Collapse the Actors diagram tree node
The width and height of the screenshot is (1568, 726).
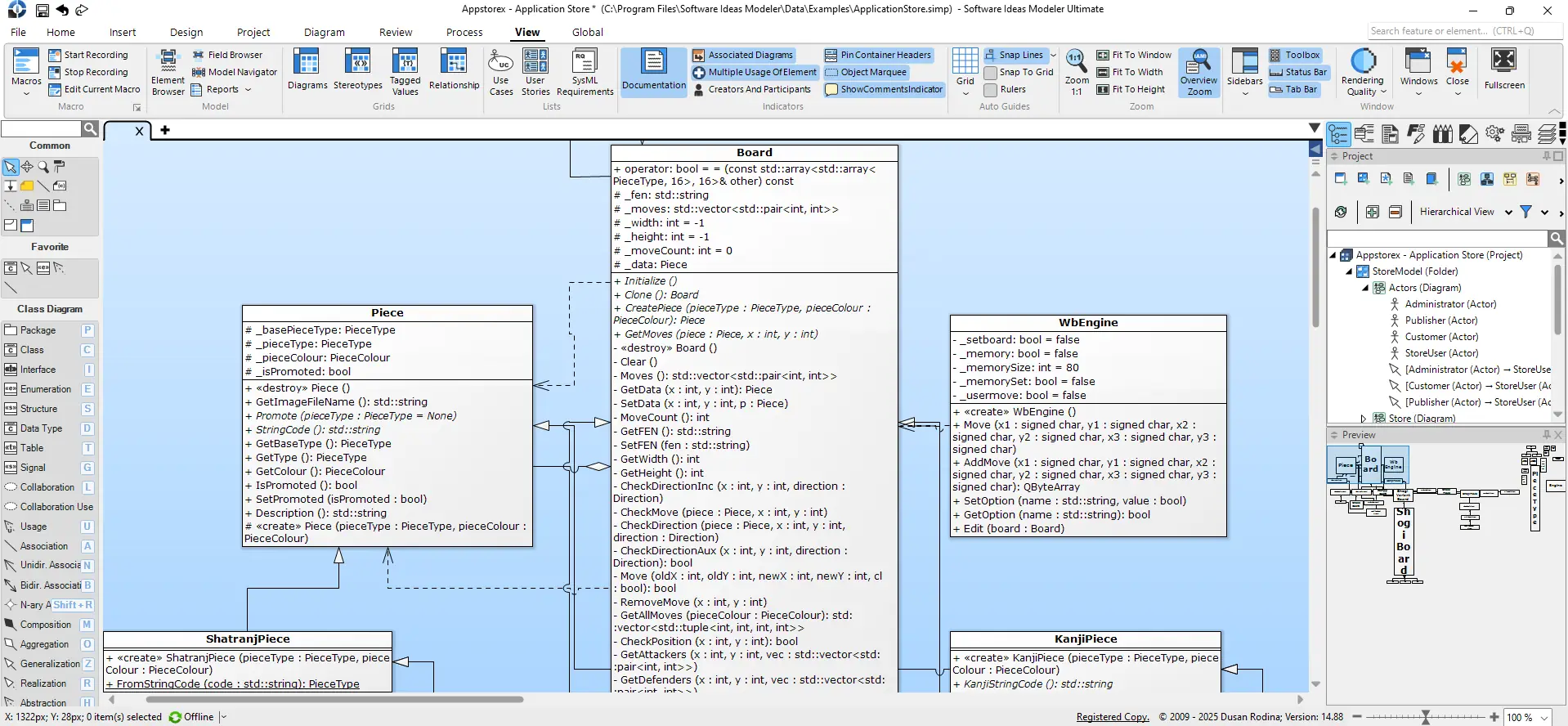click(1364, 288)
